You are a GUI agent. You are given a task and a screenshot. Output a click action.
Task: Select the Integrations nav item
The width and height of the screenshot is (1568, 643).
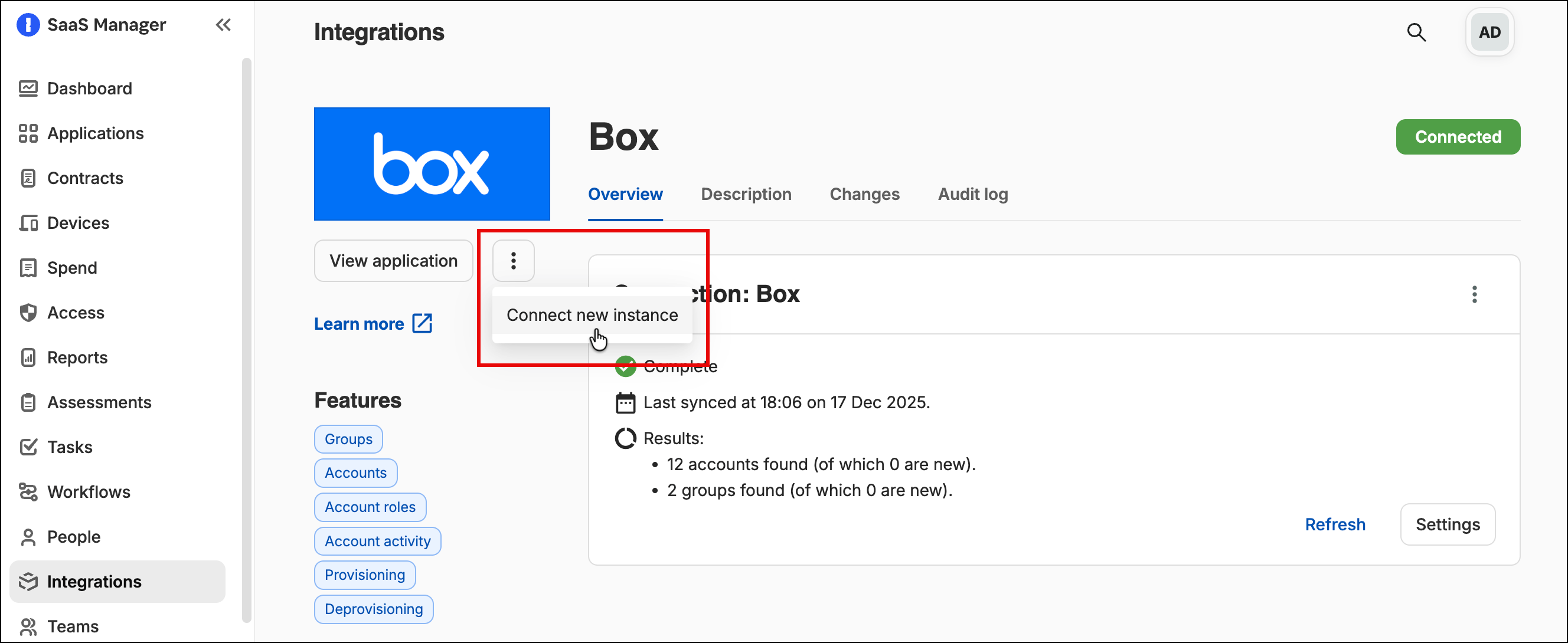pyautogui.click(x=117, y=582)
